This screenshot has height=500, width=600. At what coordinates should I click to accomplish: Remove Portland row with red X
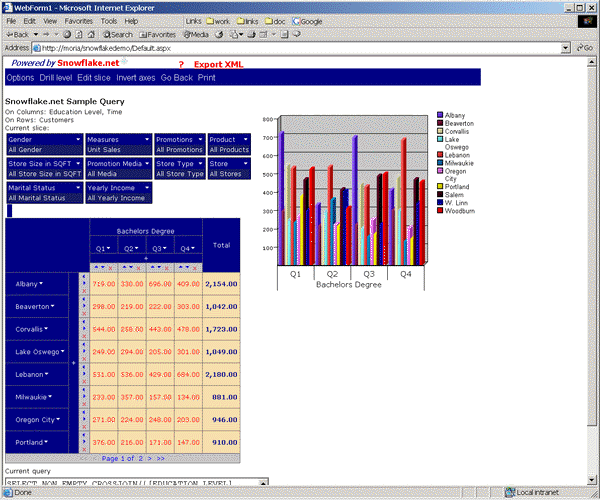click(84, 449)
